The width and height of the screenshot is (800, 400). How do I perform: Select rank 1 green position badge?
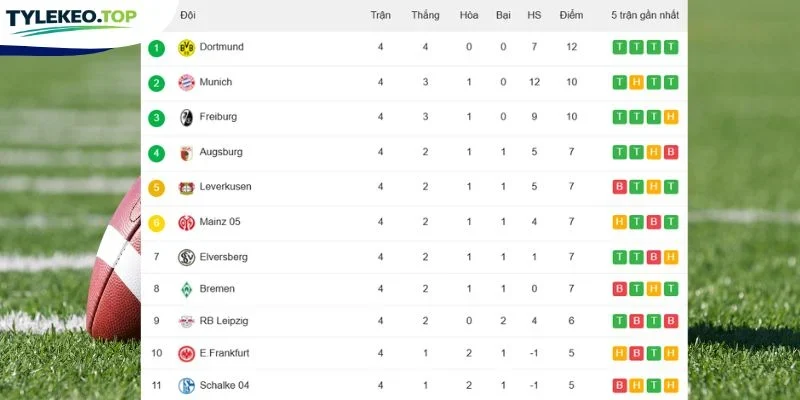(157, 48)
